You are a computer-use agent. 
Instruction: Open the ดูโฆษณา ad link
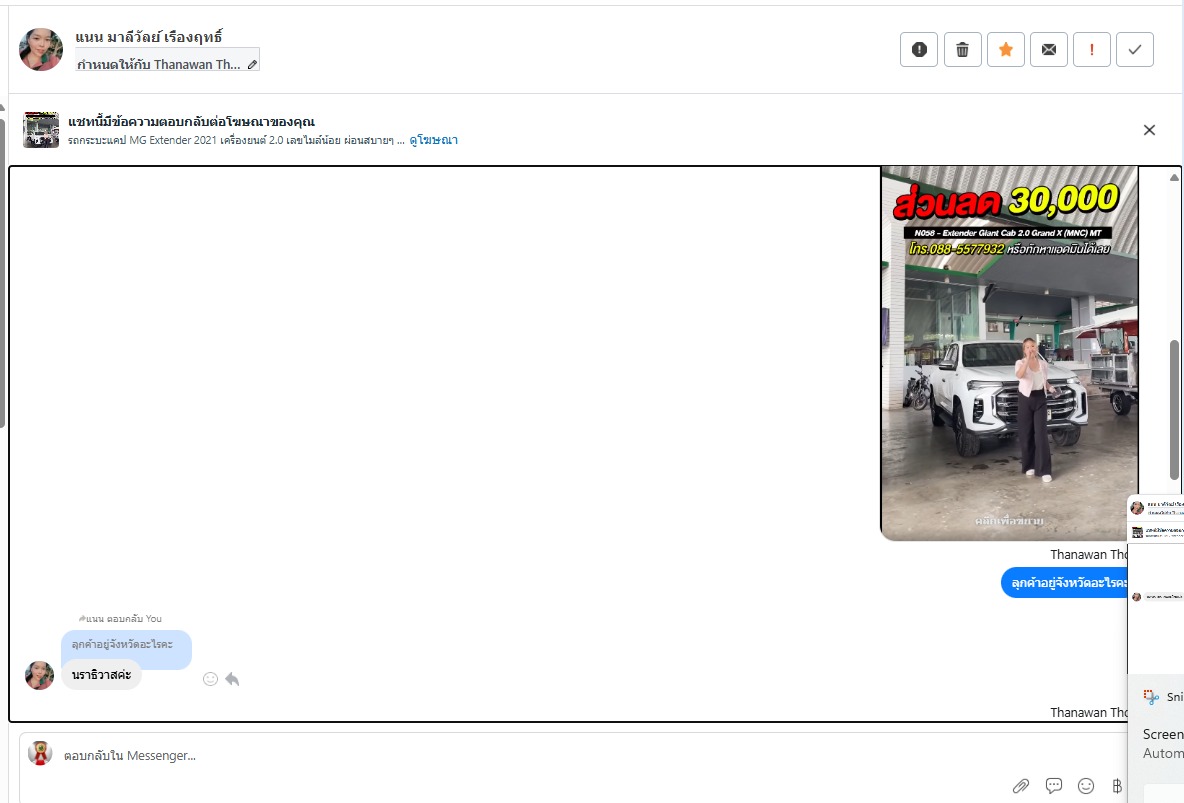[x=433, y=140]
